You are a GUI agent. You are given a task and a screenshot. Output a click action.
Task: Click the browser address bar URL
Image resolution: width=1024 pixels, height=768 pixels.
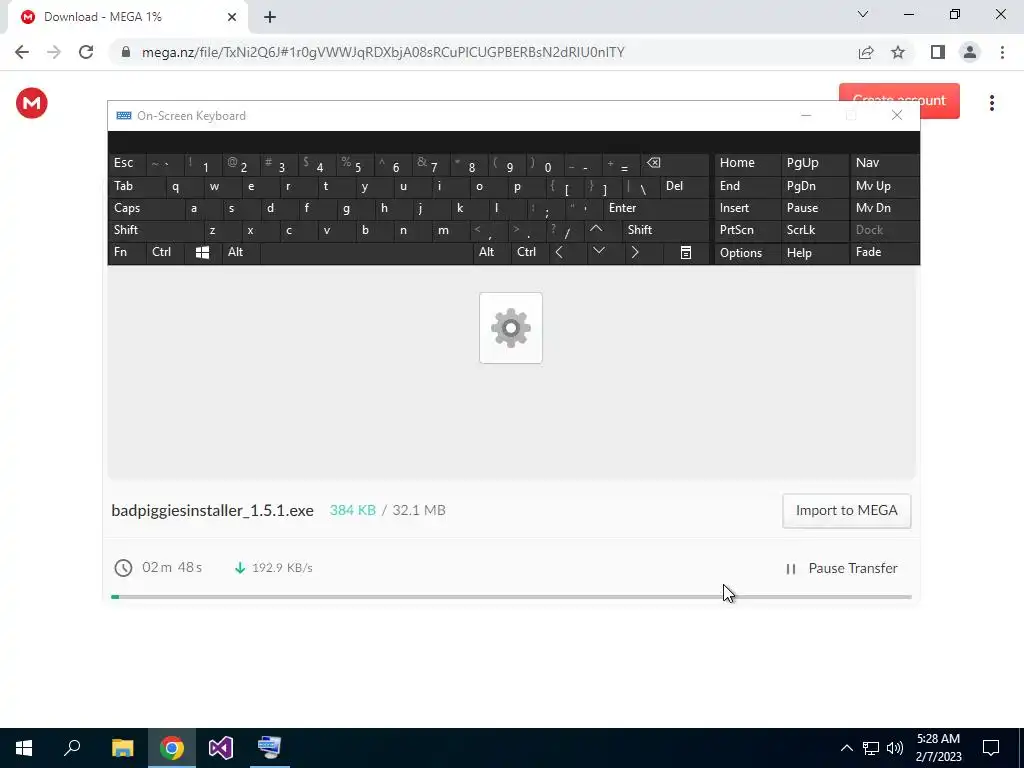coord(383,52)
